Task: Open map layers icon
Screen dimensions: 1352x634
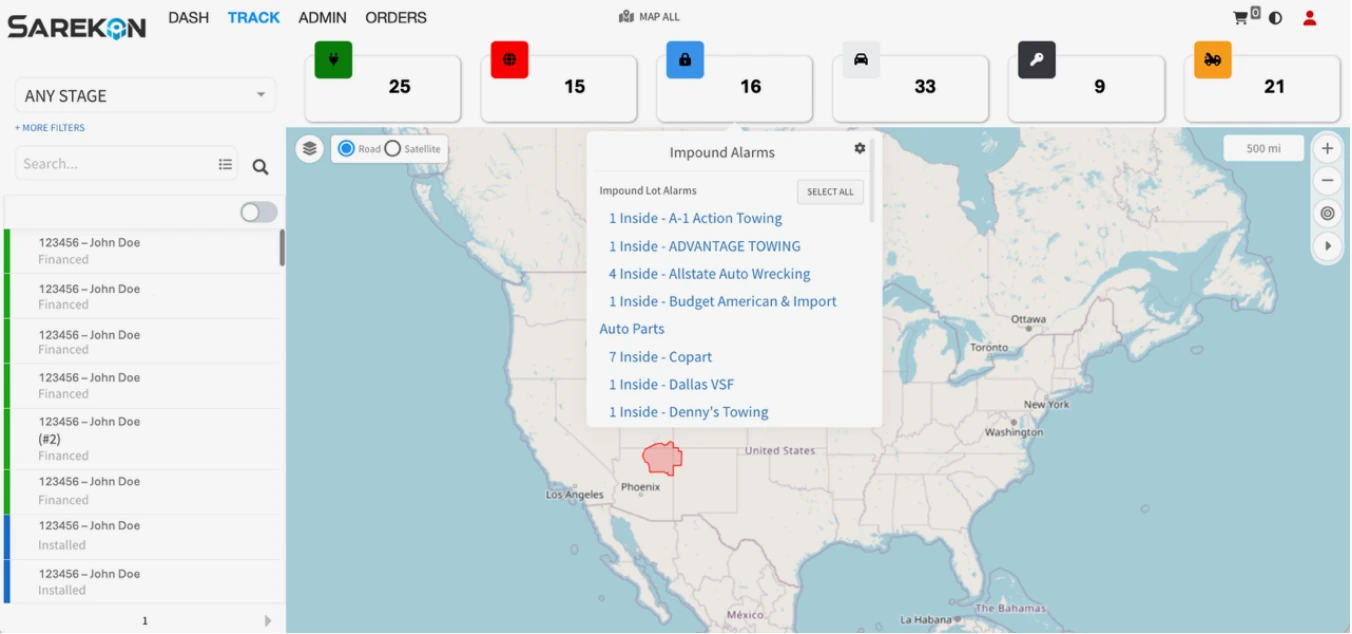Action: (310, 149)
